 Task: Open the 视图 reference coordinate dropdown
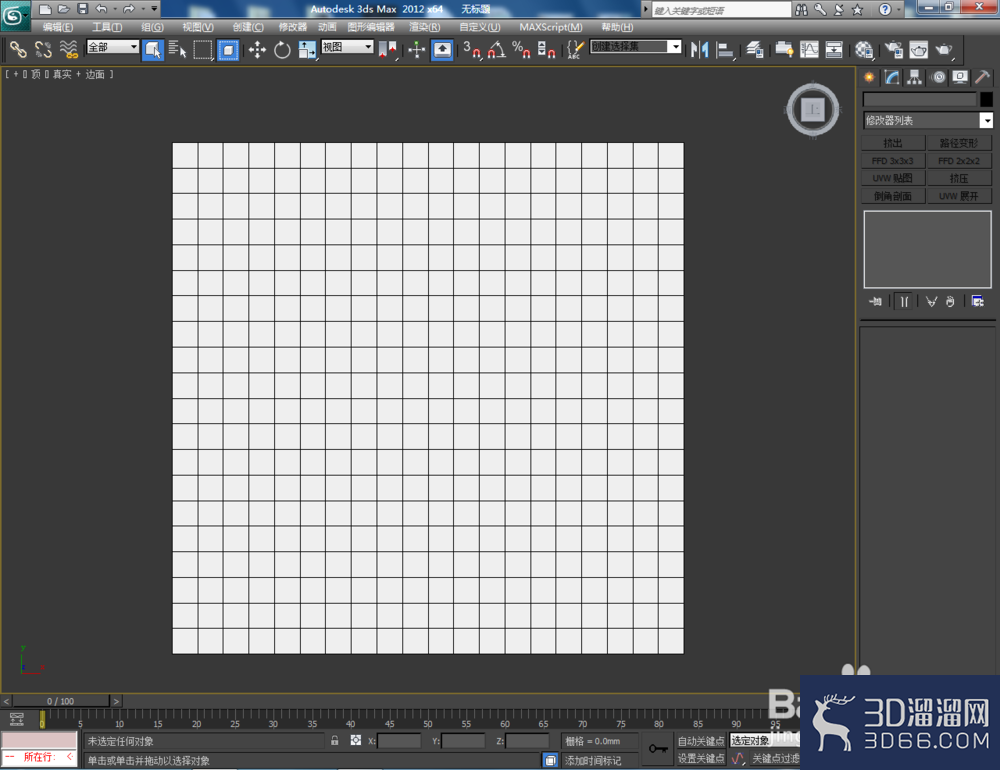[347, 47]
